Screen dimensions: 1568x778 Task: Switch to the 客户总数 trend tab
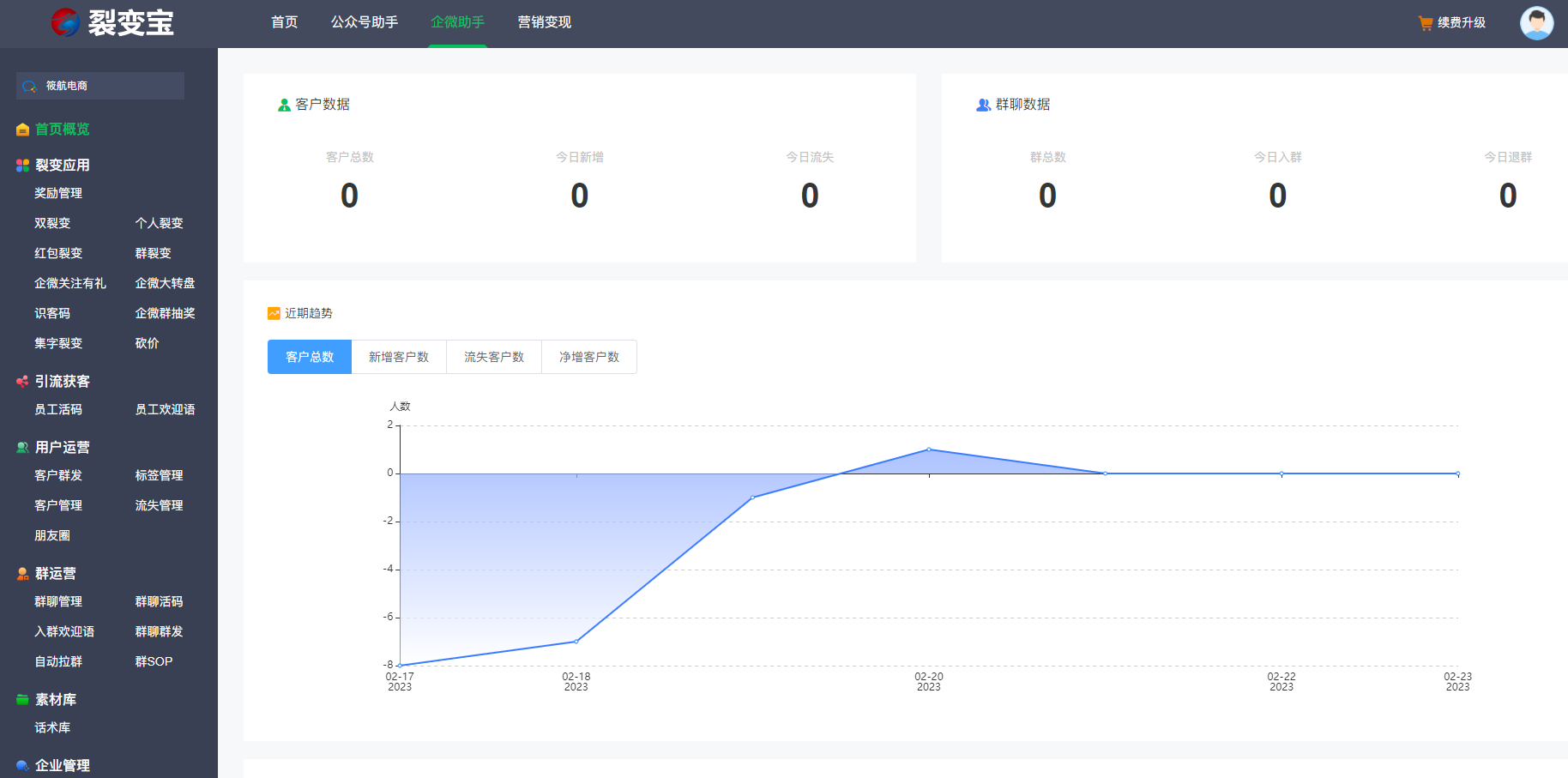click(x=310, y=357)
